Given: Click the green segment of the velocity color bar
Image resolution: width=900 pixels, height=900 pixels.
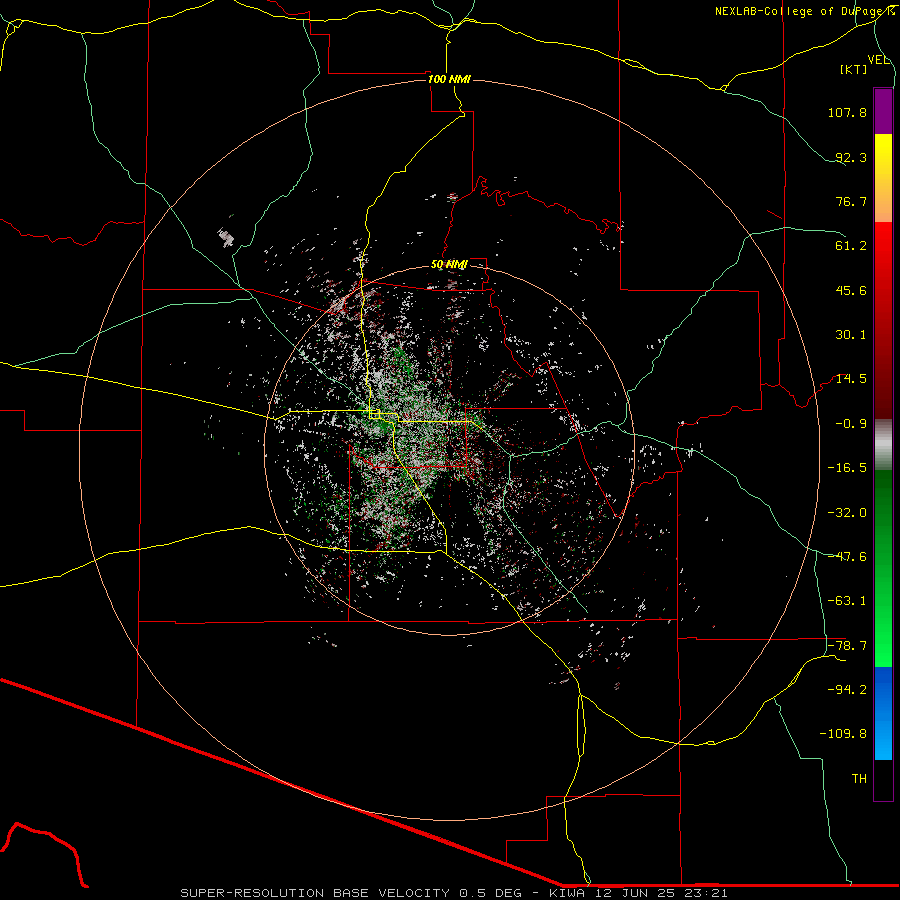Looking at the screenshot, I should pyautogui.click(x=883, y=568).
